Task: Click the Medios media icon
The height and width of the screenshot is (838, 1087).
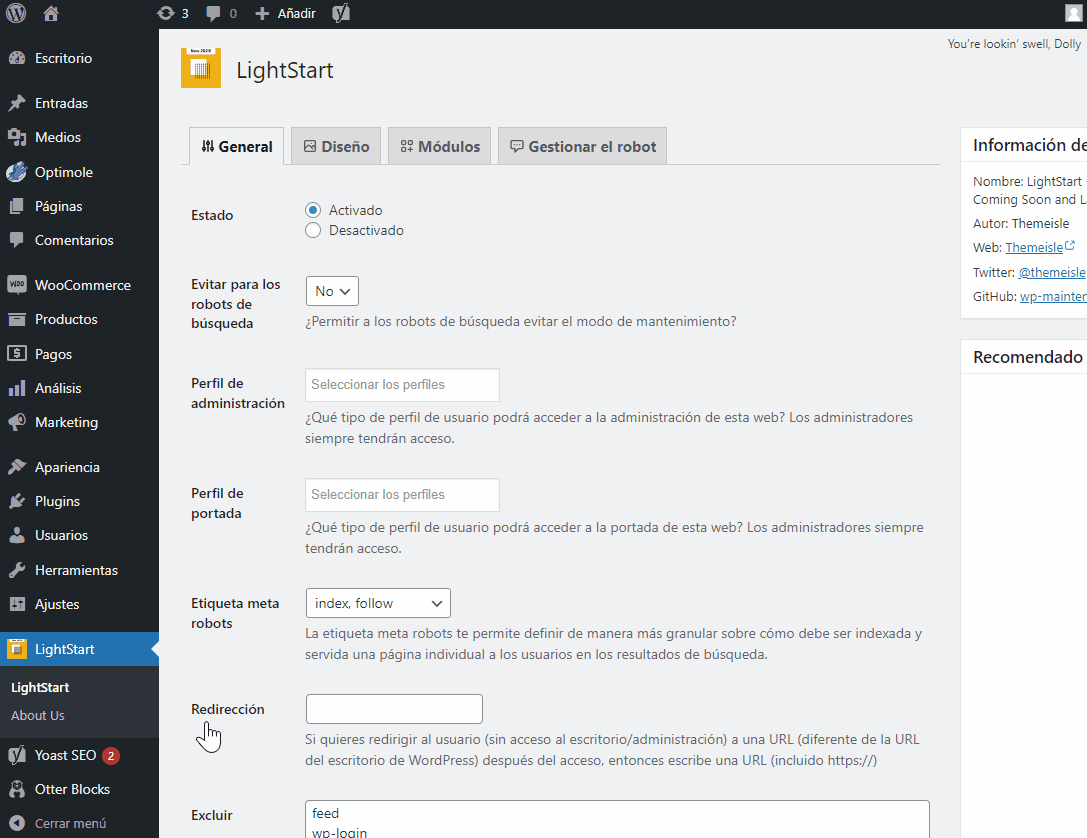Action: 17,137
